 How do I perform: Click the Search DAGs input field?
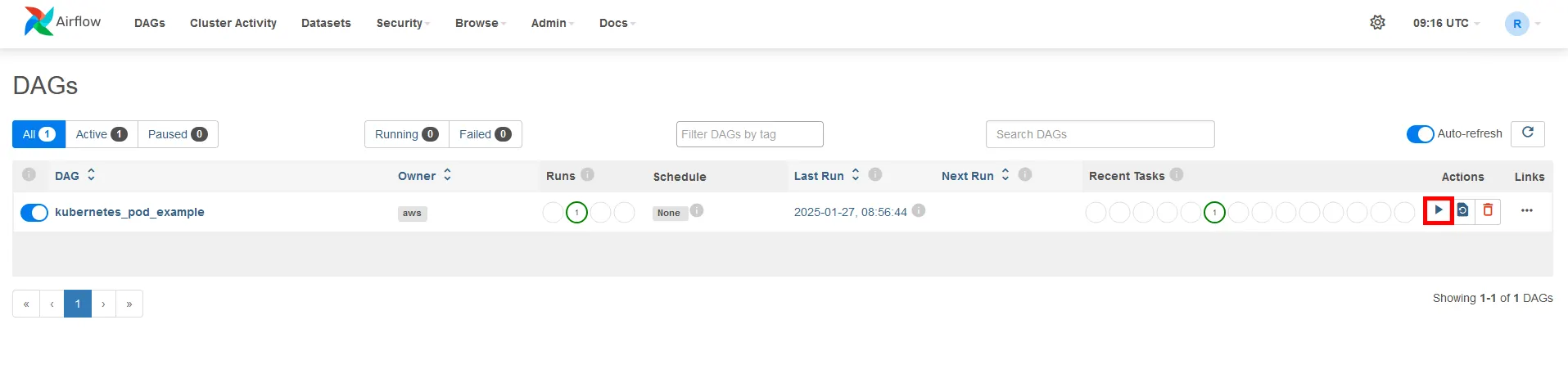point(1100,134)
